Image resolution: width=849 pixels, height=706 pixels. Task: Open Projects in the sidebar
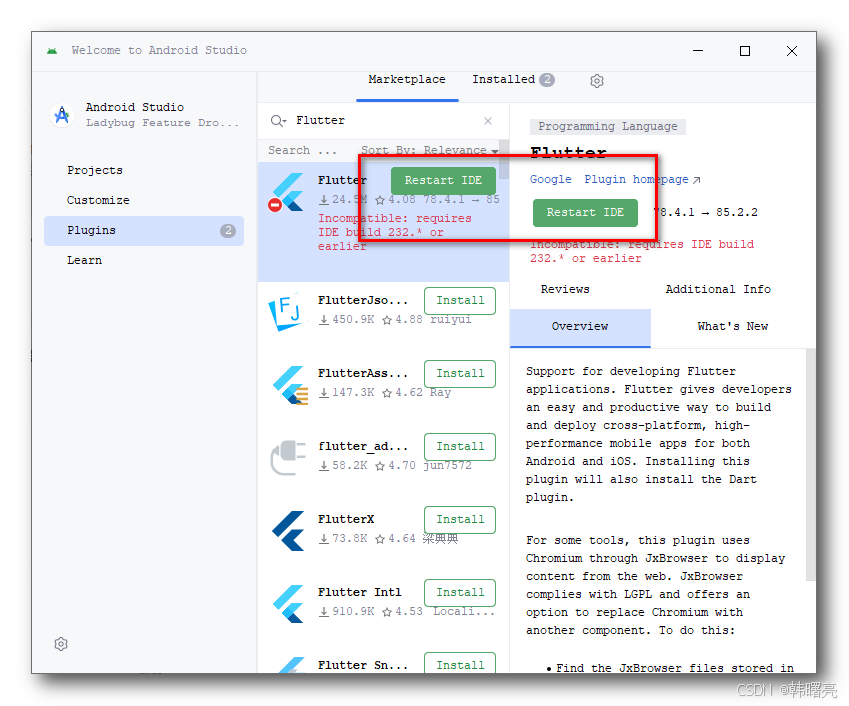pos(95,171)
